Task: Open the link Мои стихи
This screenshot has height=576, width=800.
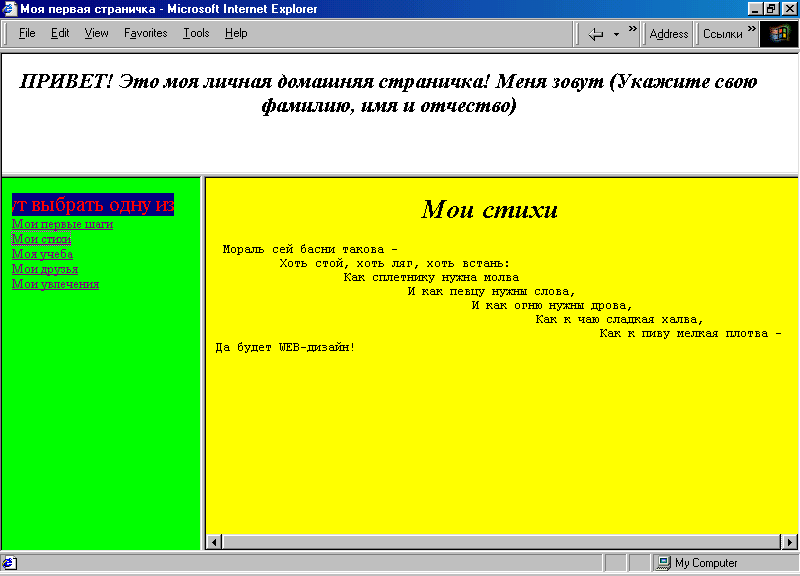Action: [41, 239]
